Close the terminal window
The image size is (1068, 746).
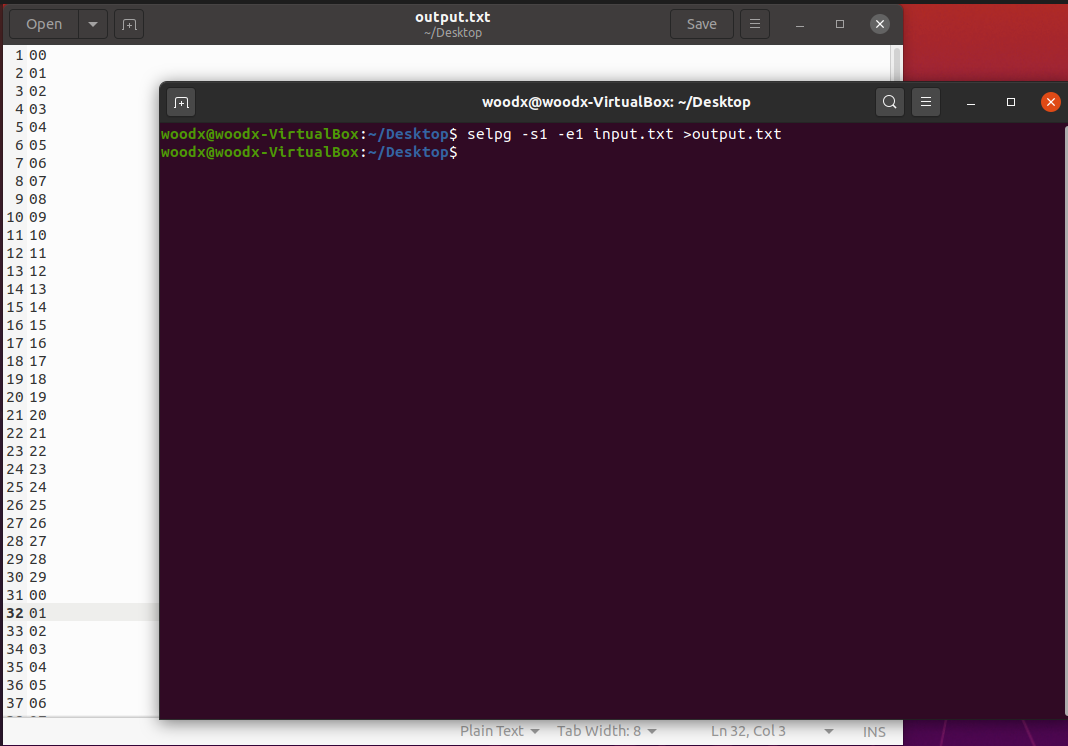pos(1051,102)
